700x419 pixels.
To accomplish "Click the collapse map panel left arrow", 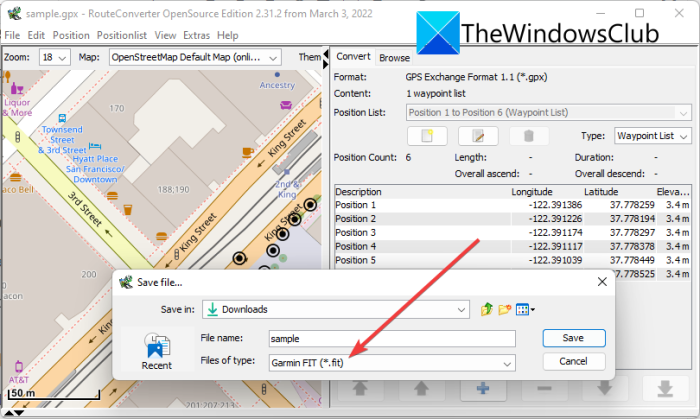I will pos(326,54).
